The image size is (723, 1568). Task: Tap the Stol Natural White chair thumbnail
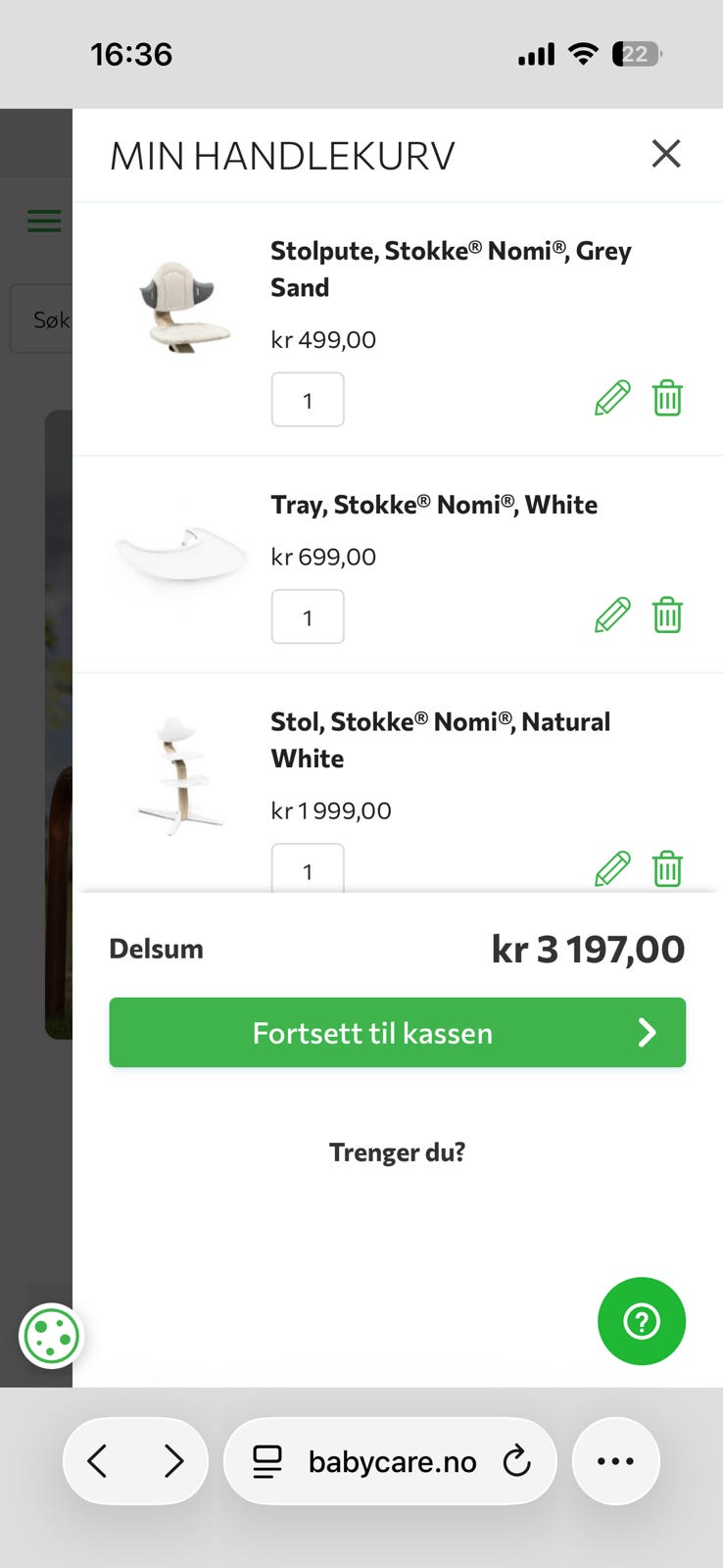(x=180, y=776)
